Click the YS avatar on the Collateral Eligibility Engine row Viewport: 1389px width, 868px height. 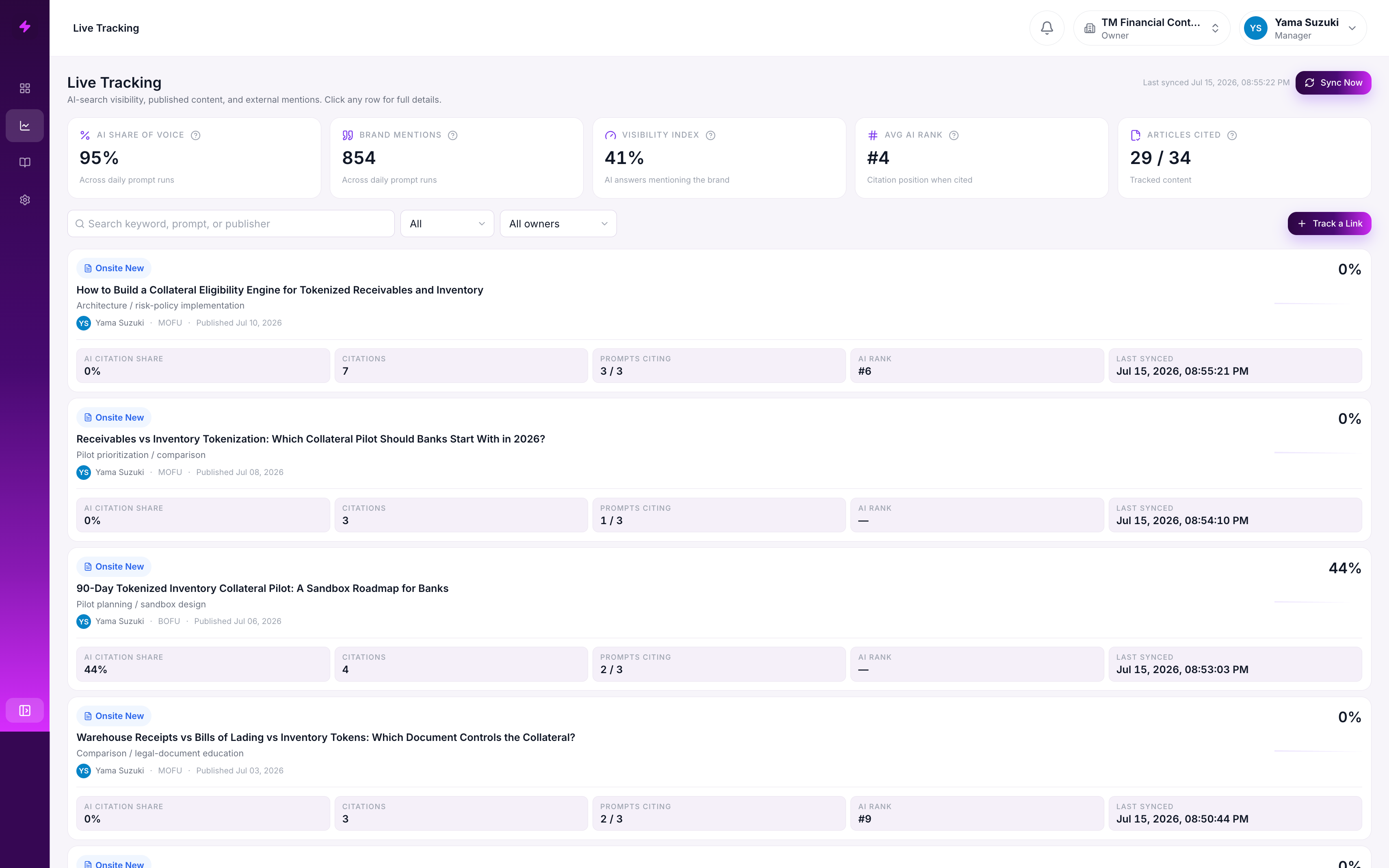(x=84, y=323)
